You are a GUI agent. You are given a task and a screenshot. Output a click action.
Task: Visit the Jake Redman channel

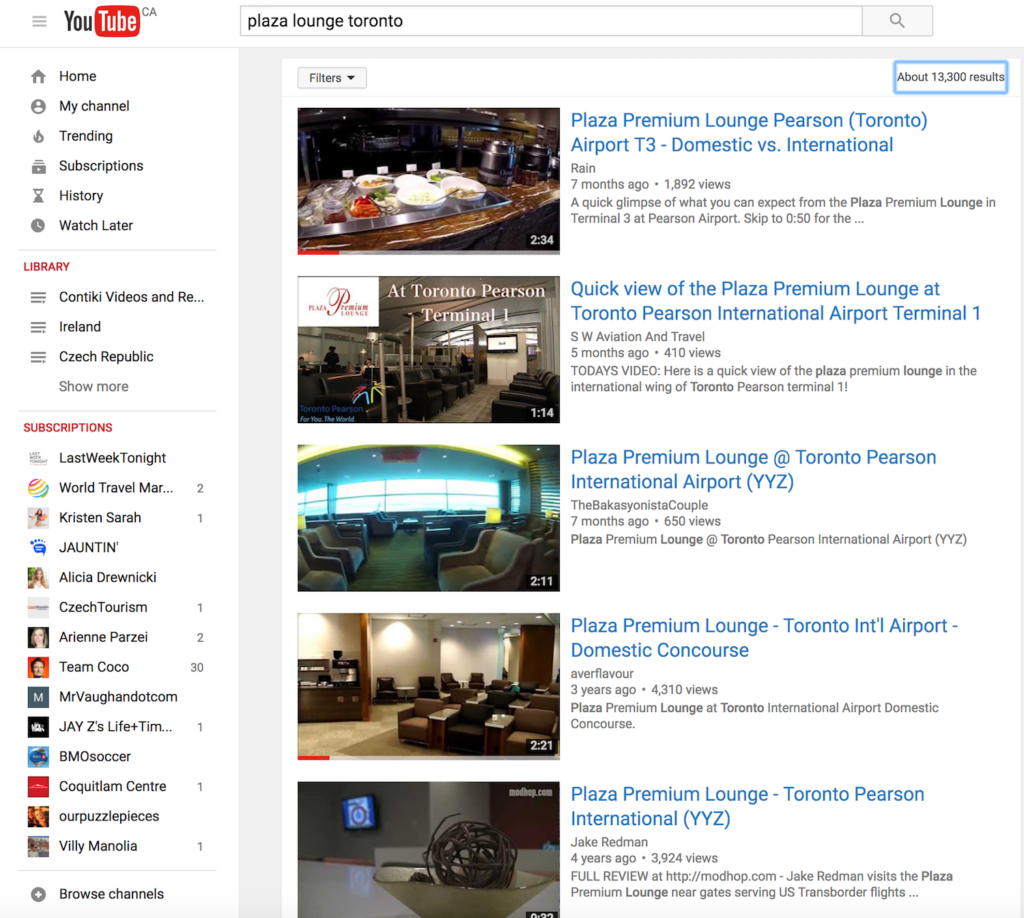(609, 842)
